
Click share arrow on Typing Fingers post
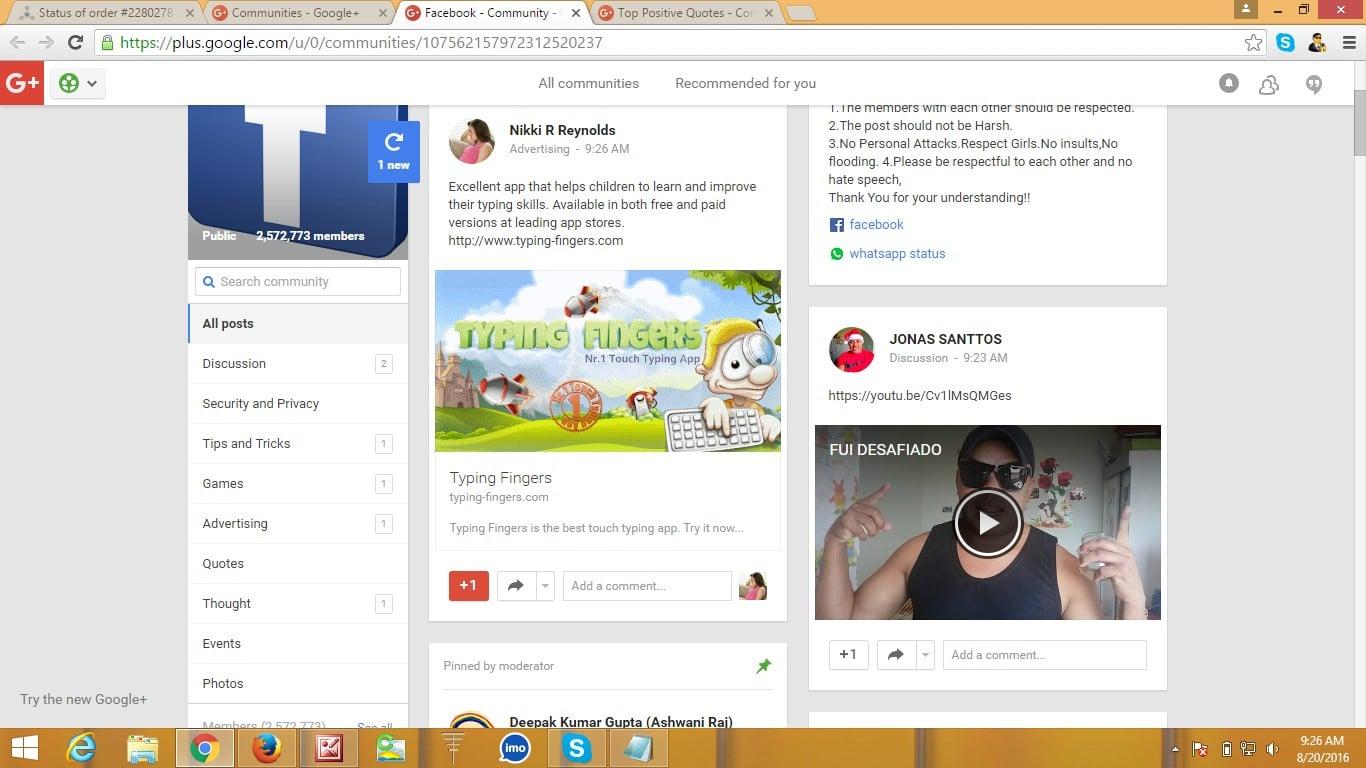coord(516,586)
